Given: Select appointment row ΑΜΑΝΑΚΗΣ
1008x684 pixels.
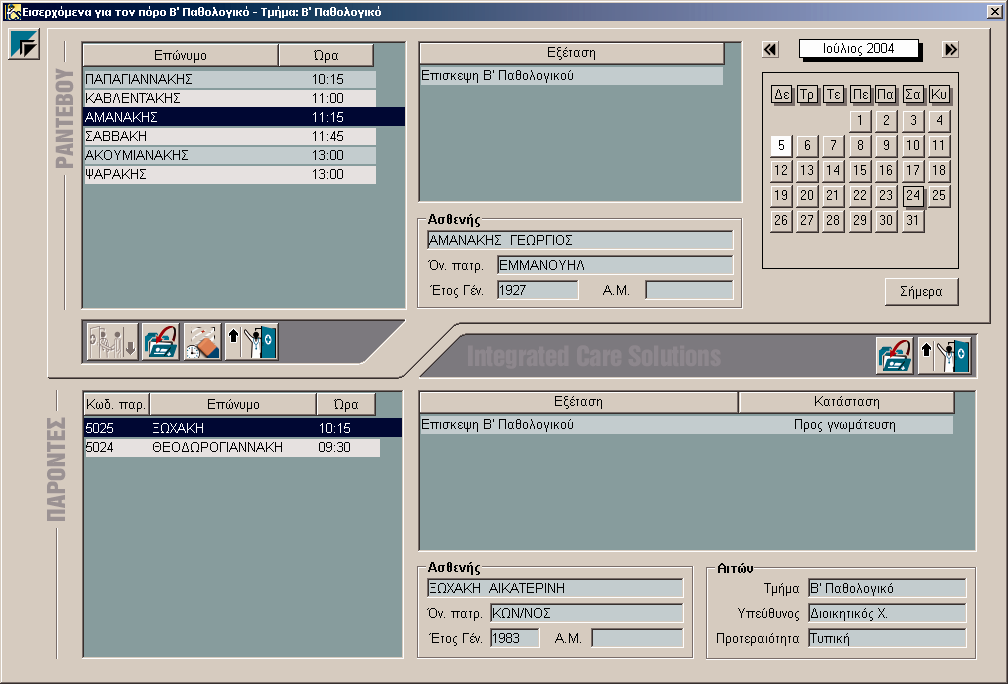Looking at the screenshot, I should click(x=244, y=117).
